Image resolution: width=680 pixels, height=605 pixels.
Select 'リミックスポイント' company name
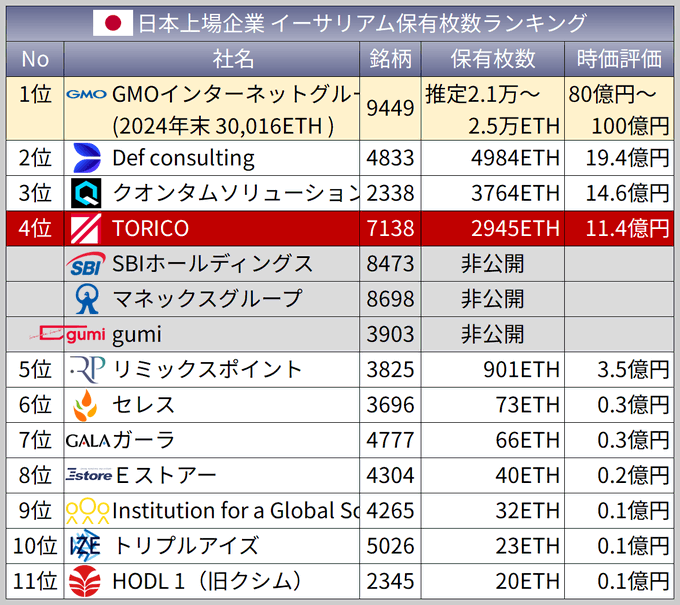(x=207, y=370)
